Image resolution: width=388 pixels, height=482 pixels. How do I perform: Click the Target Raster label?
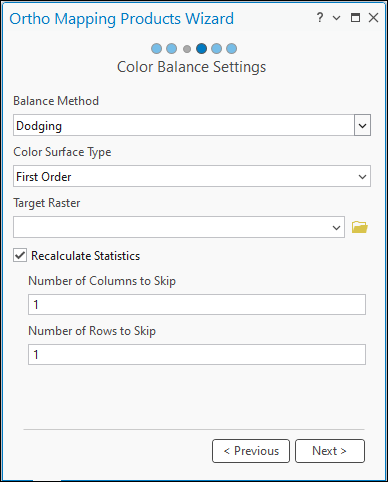coord(47,203)
